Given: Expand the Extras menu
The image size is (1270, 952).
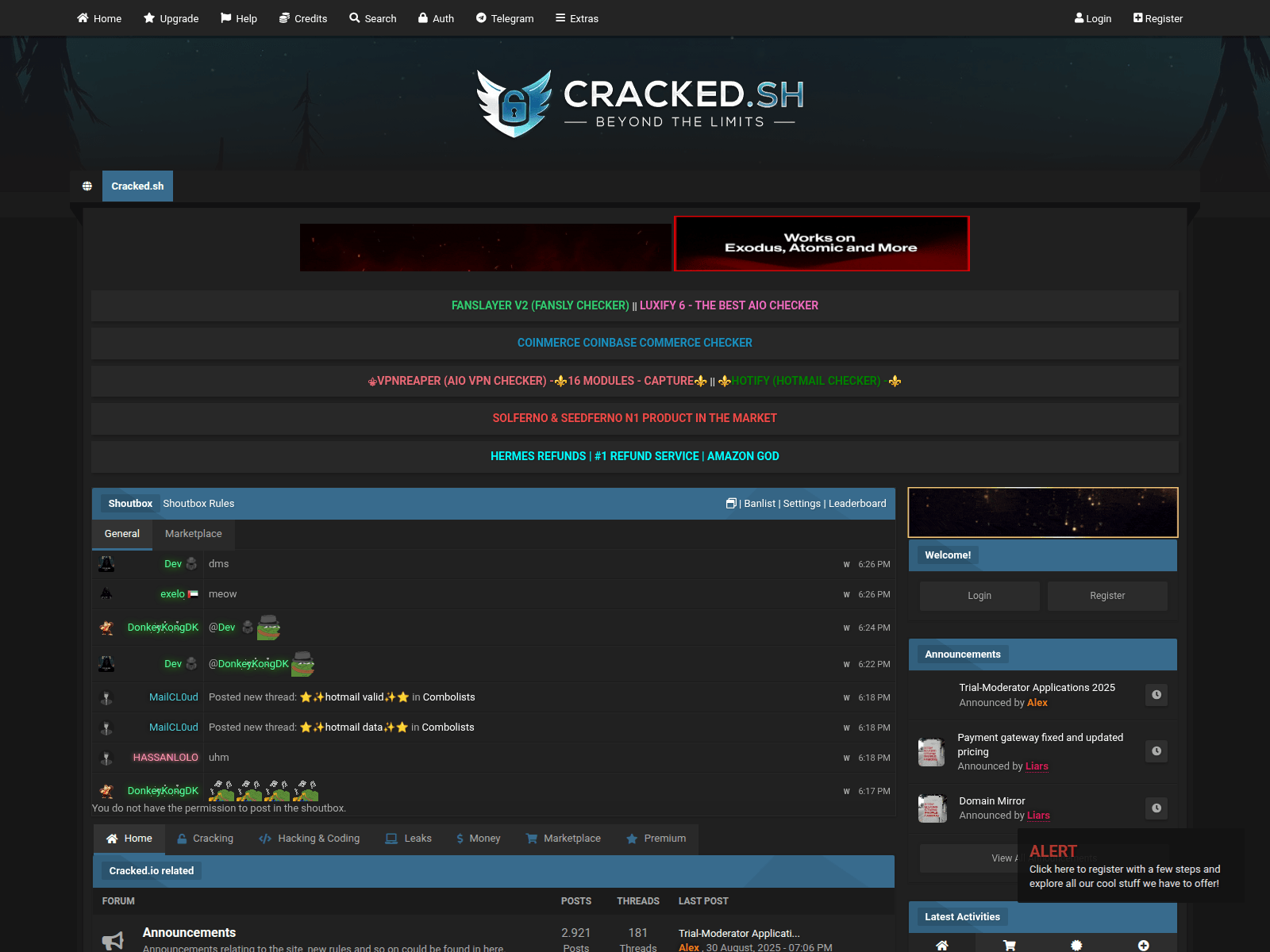Looking at the screenshot, I should tap(577, 18).
